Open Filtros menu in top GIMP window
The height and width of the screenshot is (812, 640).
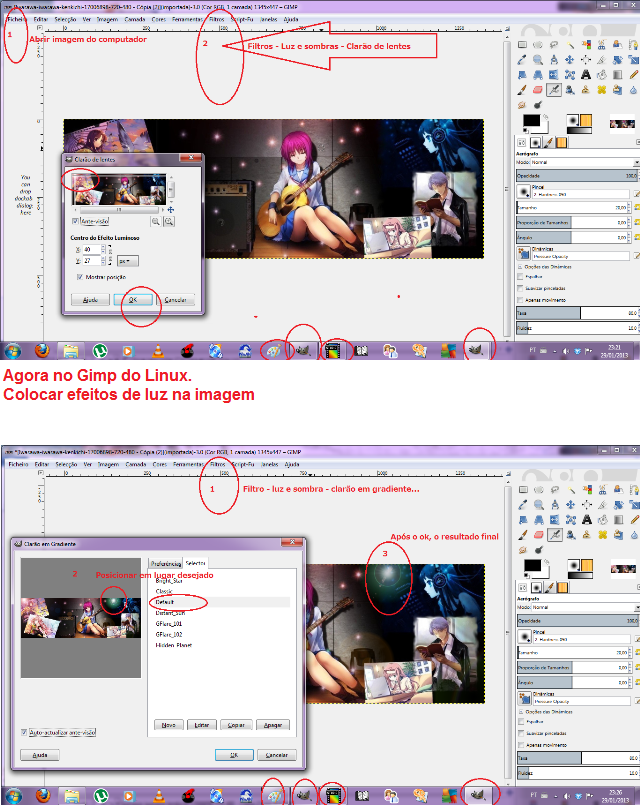click(217, 19)
